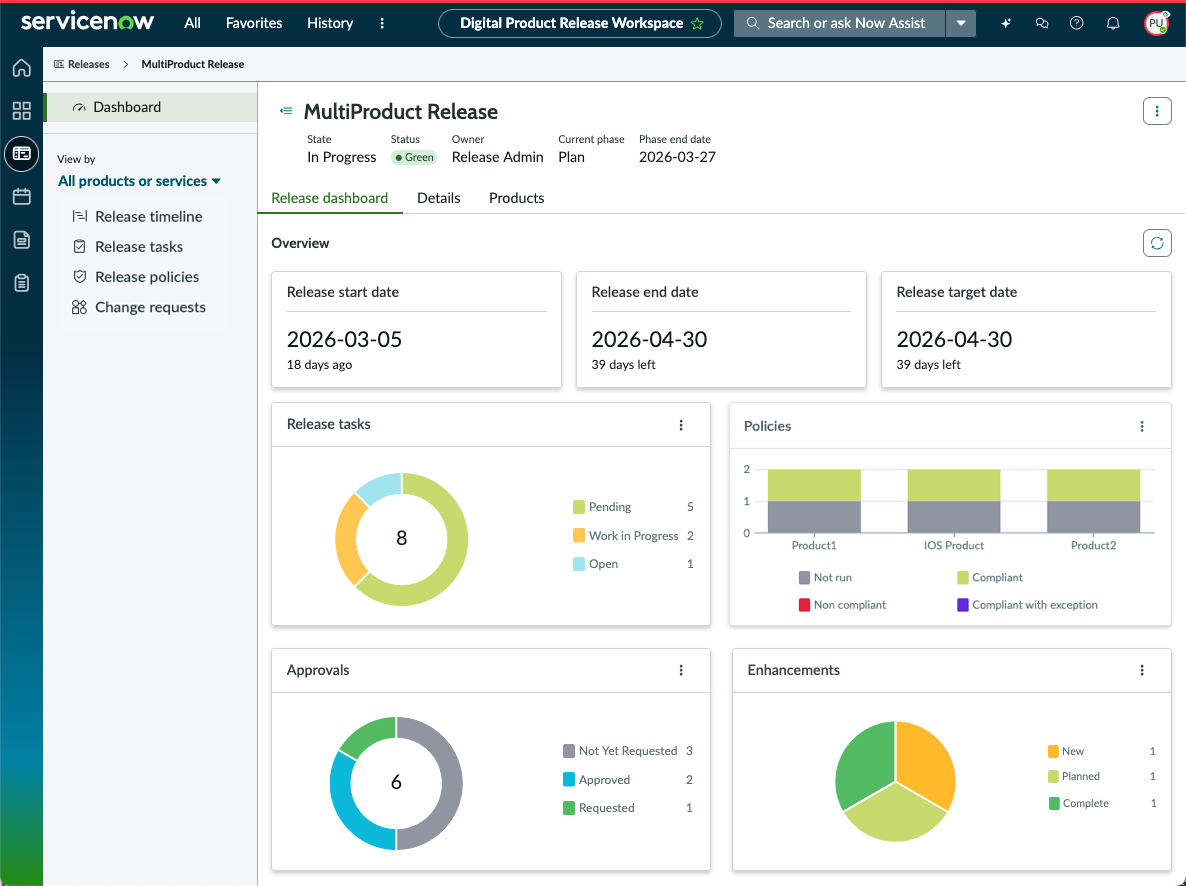Refresh the Overview section
The height and width of the screenshot is (886, 1186).
click(x=1157, y=243)
